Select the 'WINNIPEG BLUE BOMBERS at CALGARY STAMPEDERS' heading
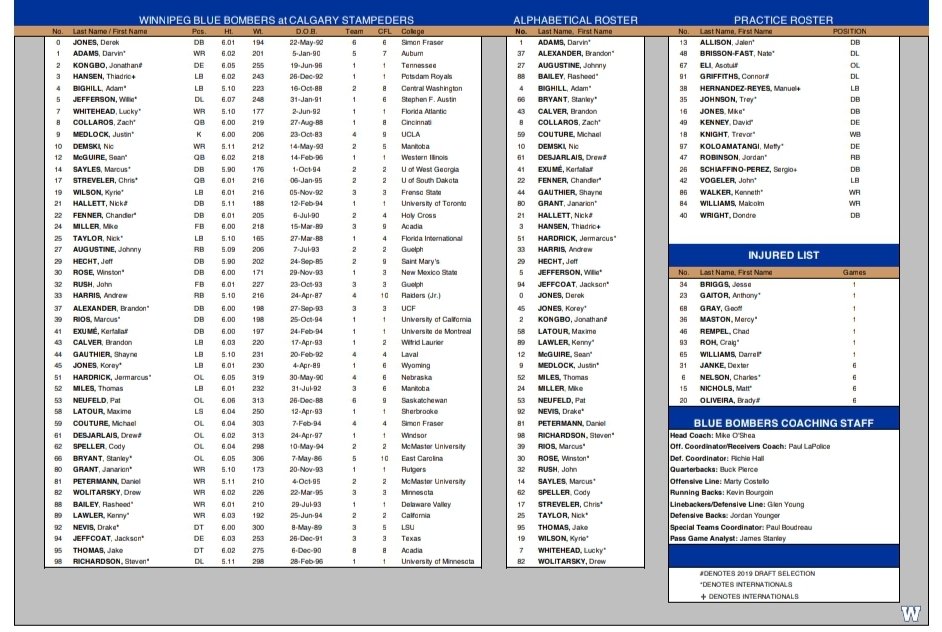The image size is (942, 632). click(x=276, y=20)
